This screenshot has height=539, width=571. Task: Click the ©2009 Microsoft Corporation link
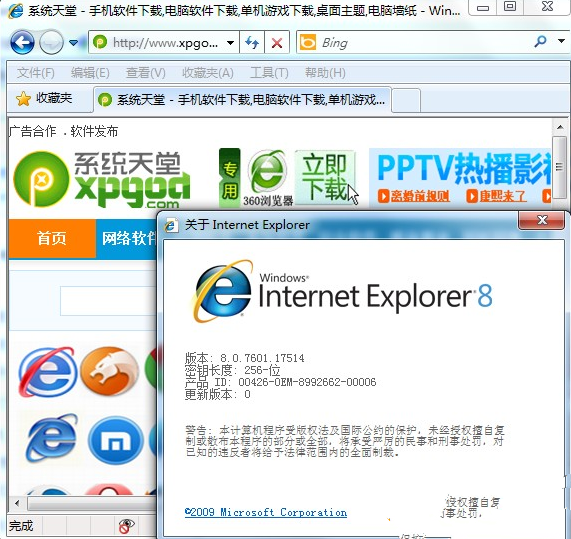(266, 512)
